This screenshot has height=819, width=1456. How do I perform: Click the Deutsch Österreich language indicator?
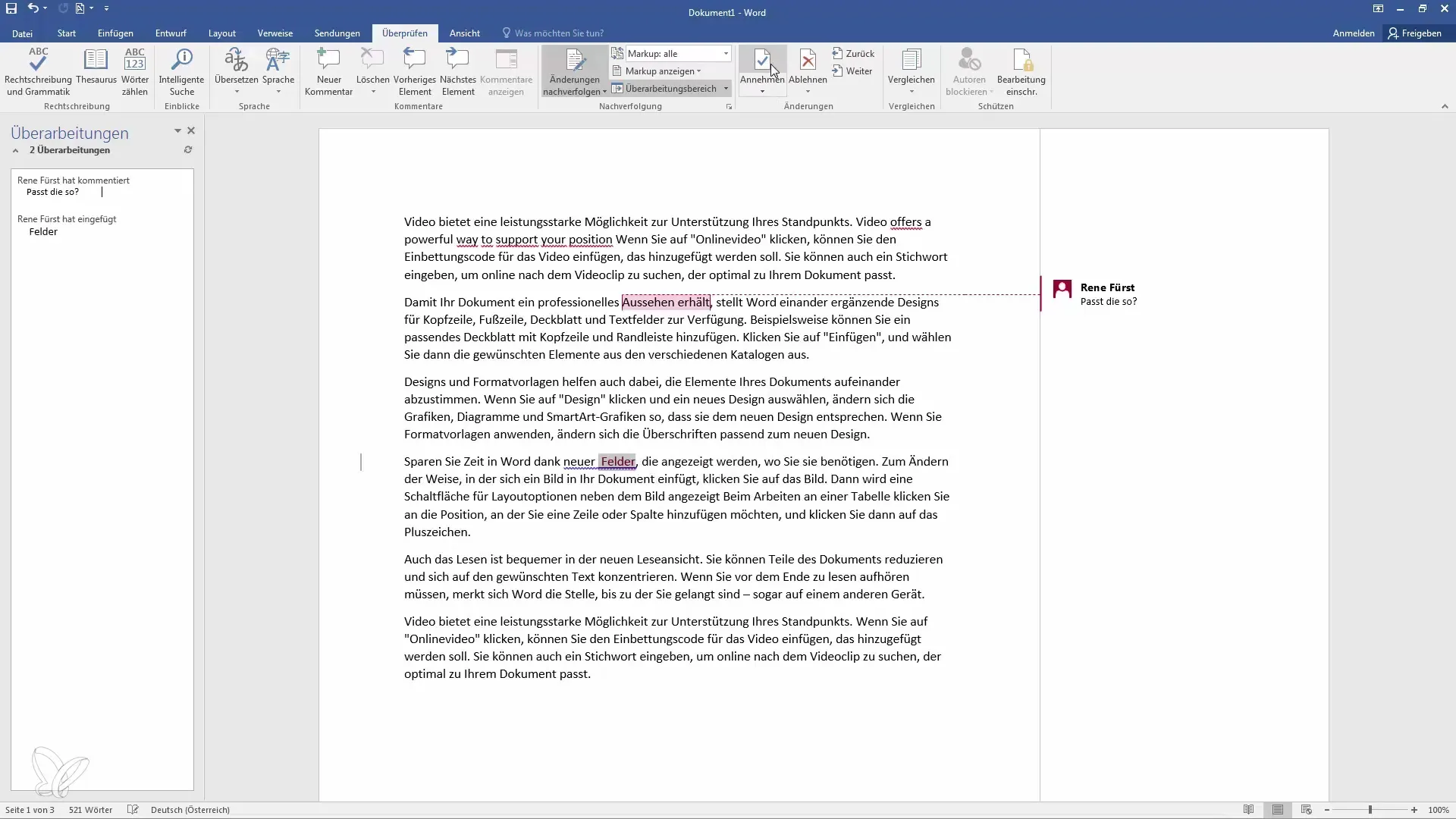coord(190,810)
